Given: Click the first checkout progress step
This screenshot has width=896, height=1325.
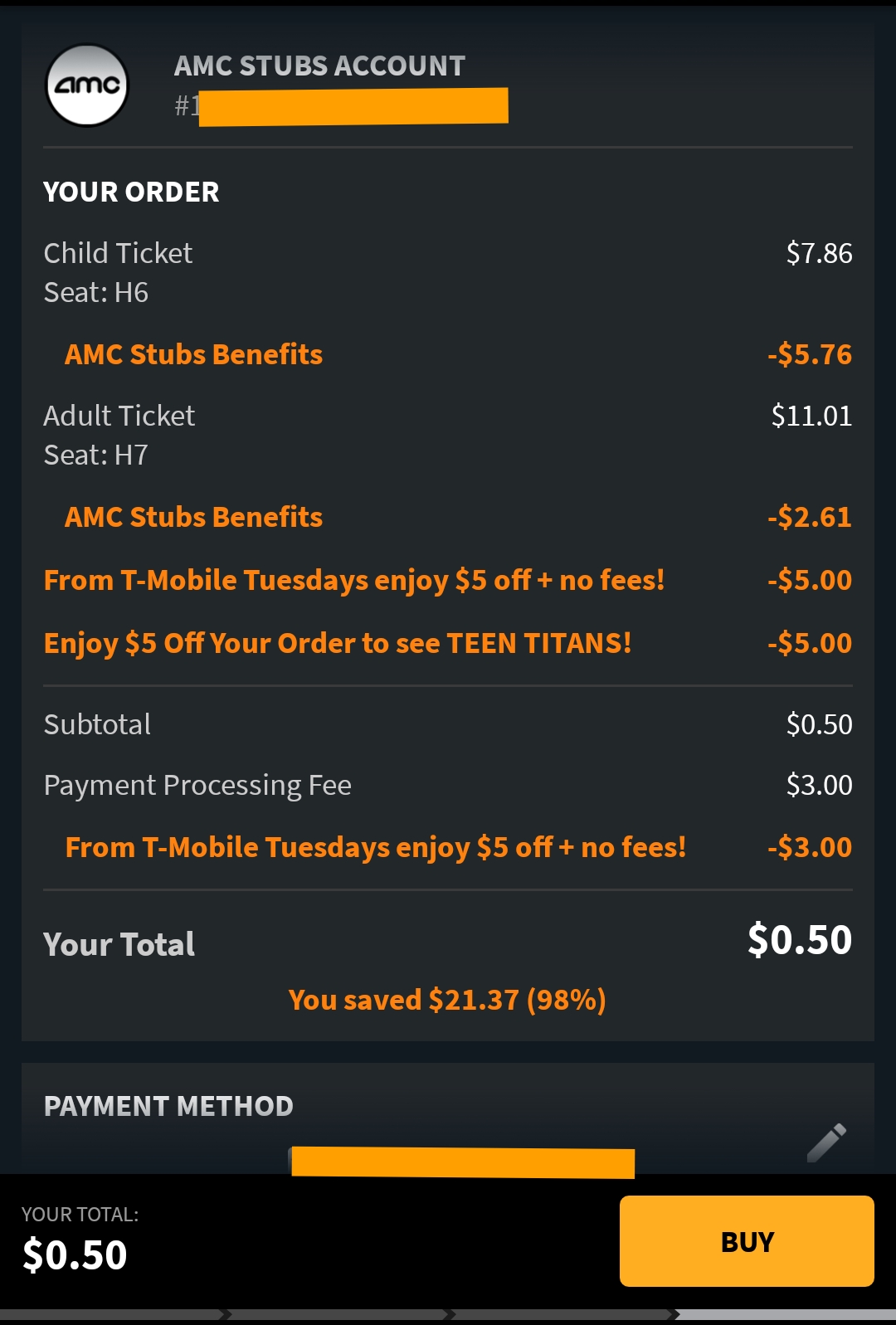Looking at the screenshot, I should point(112,1314).
